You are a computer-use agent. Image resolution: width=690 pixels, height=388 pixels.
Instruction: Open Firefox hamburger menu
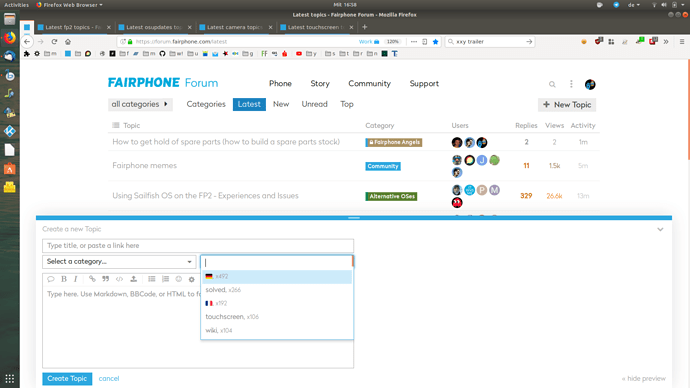click(682, 41)
